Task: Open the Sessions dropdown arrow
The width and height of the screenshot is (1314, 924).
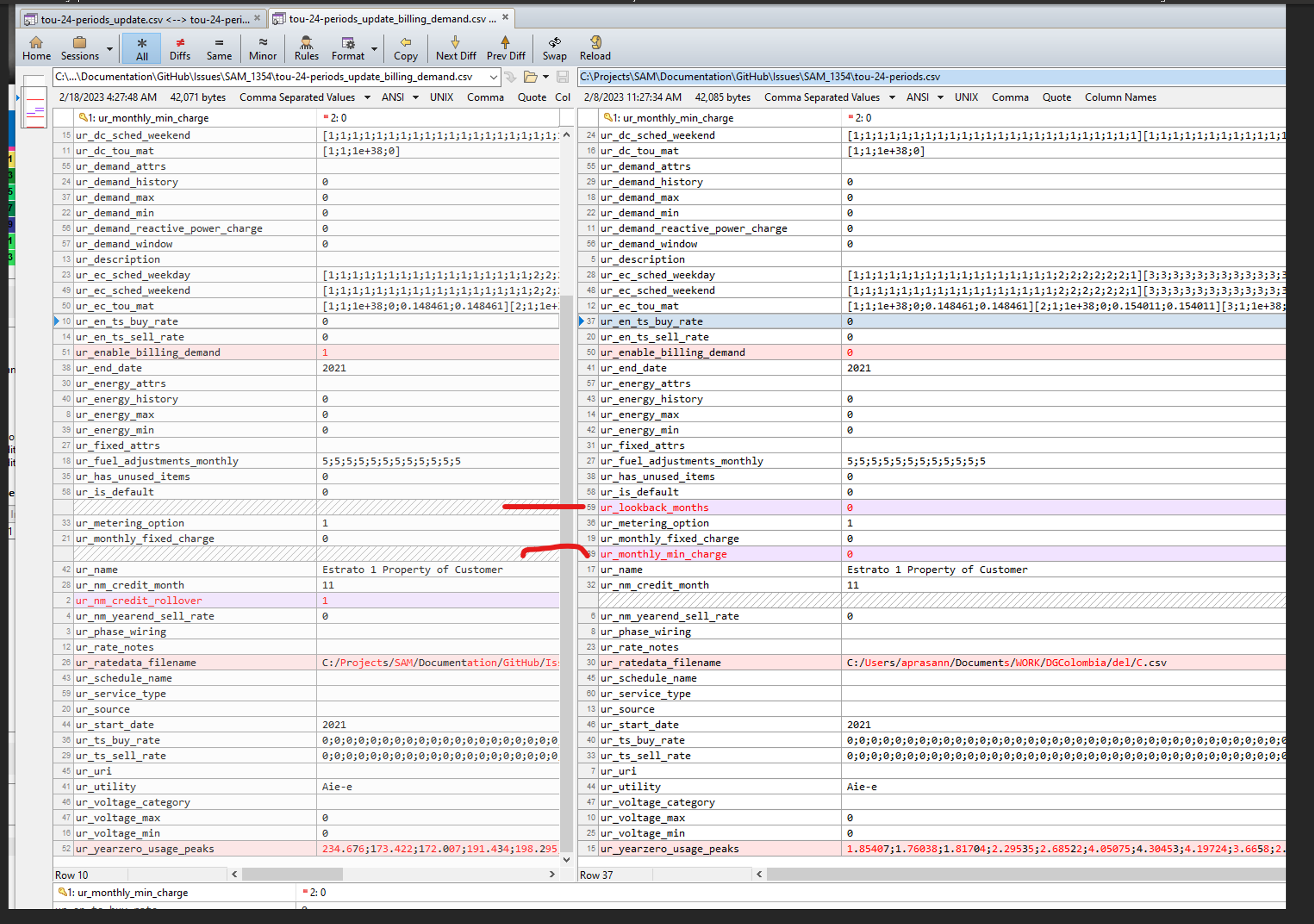Action: click(x=109, y=49)
